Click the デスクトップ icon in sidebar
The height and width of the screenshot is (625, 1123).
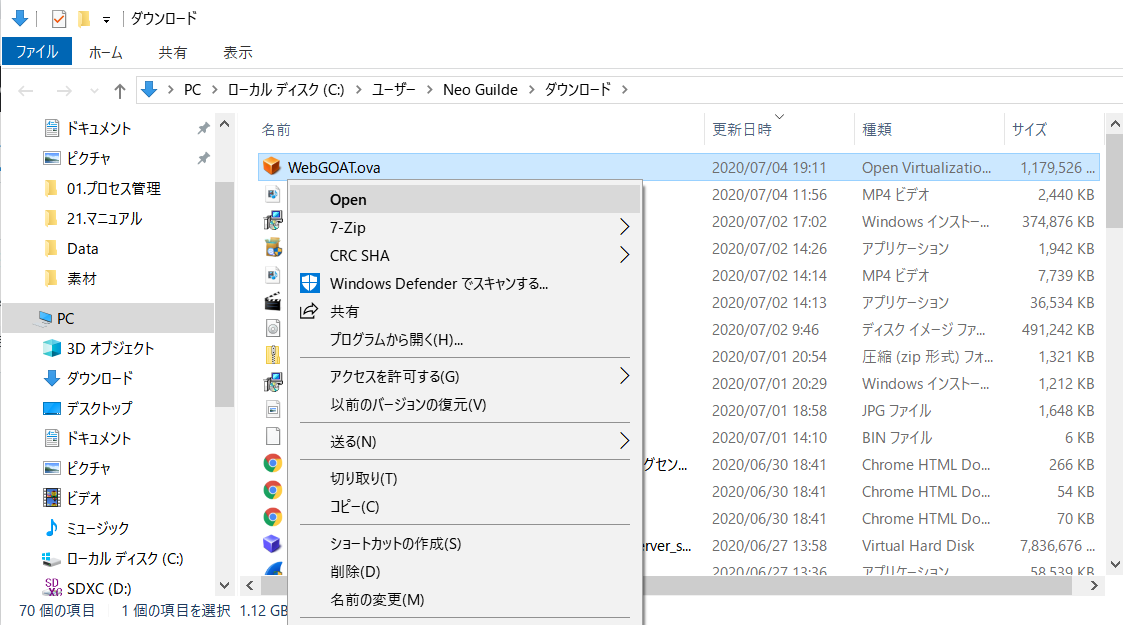coord(52,408)
